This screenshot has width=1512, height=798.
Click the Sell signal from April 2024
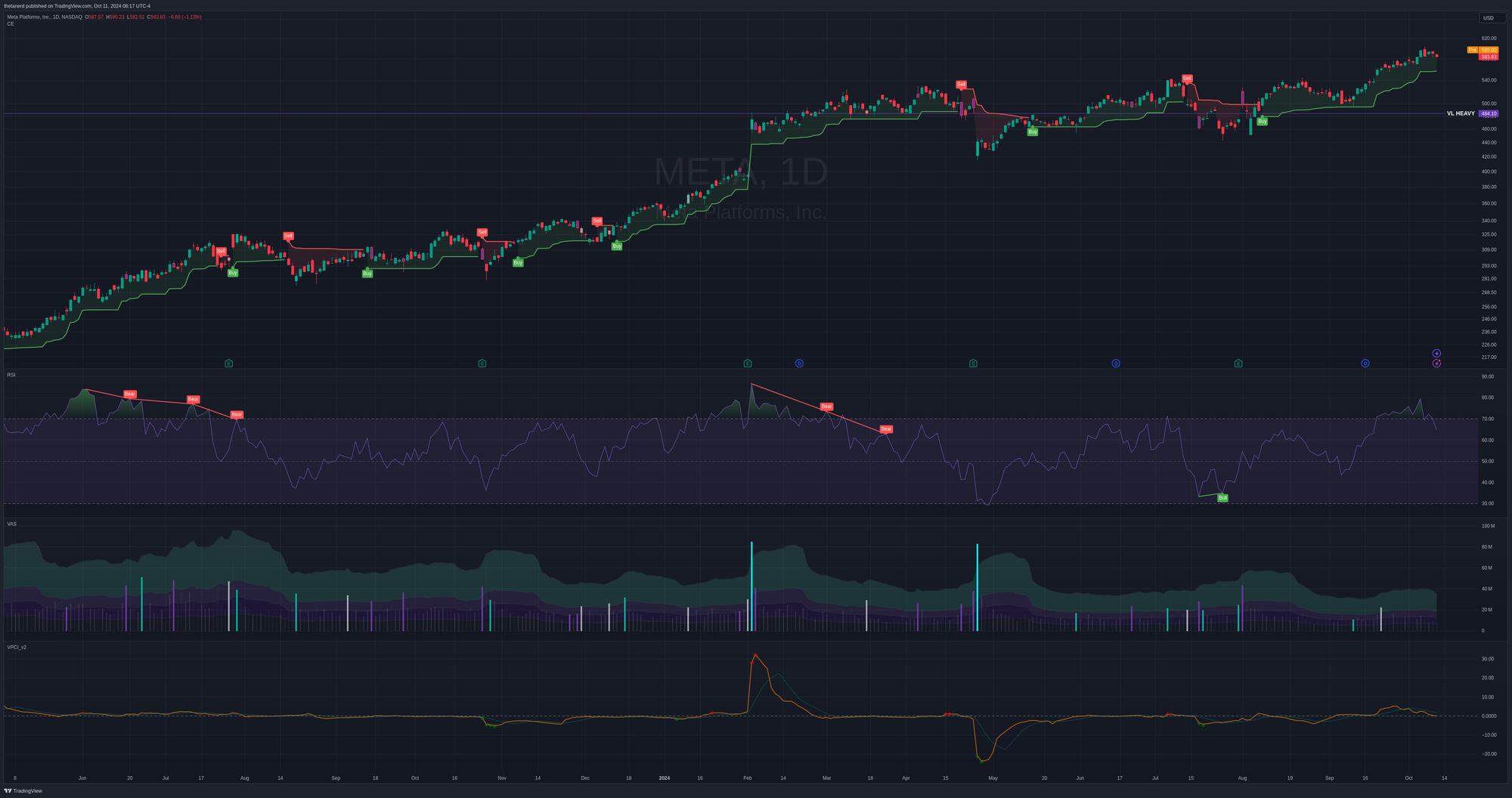point(961,85)
